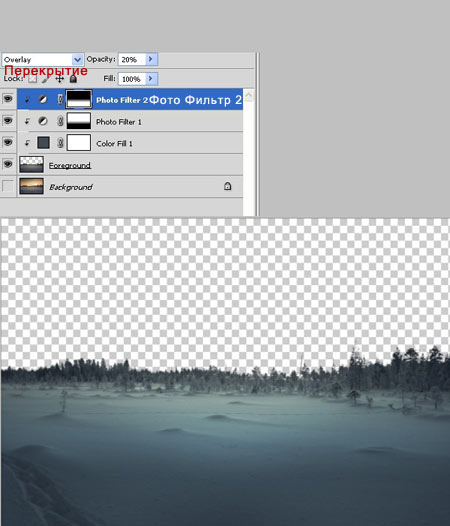
Task: Select the Background layer name
Action: point(71,187)
